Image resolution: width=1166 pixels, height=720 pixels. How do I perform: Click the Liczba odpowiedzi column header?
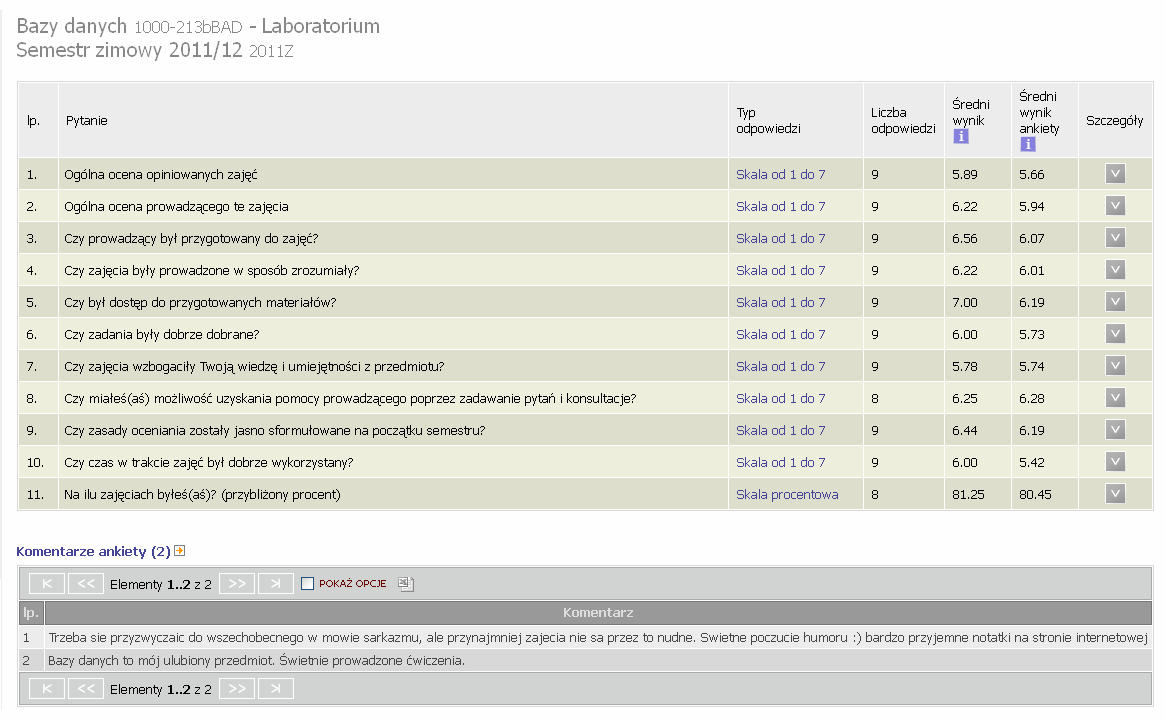903,120
